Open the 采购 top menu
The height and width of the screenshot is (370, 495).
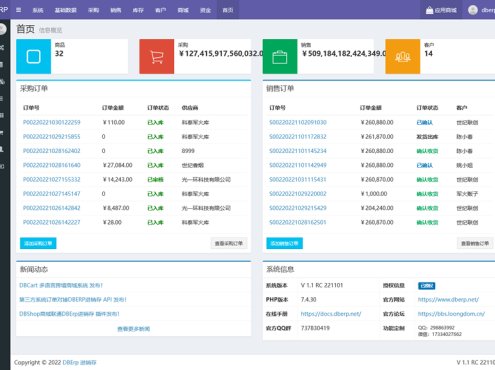coord(93,10)
